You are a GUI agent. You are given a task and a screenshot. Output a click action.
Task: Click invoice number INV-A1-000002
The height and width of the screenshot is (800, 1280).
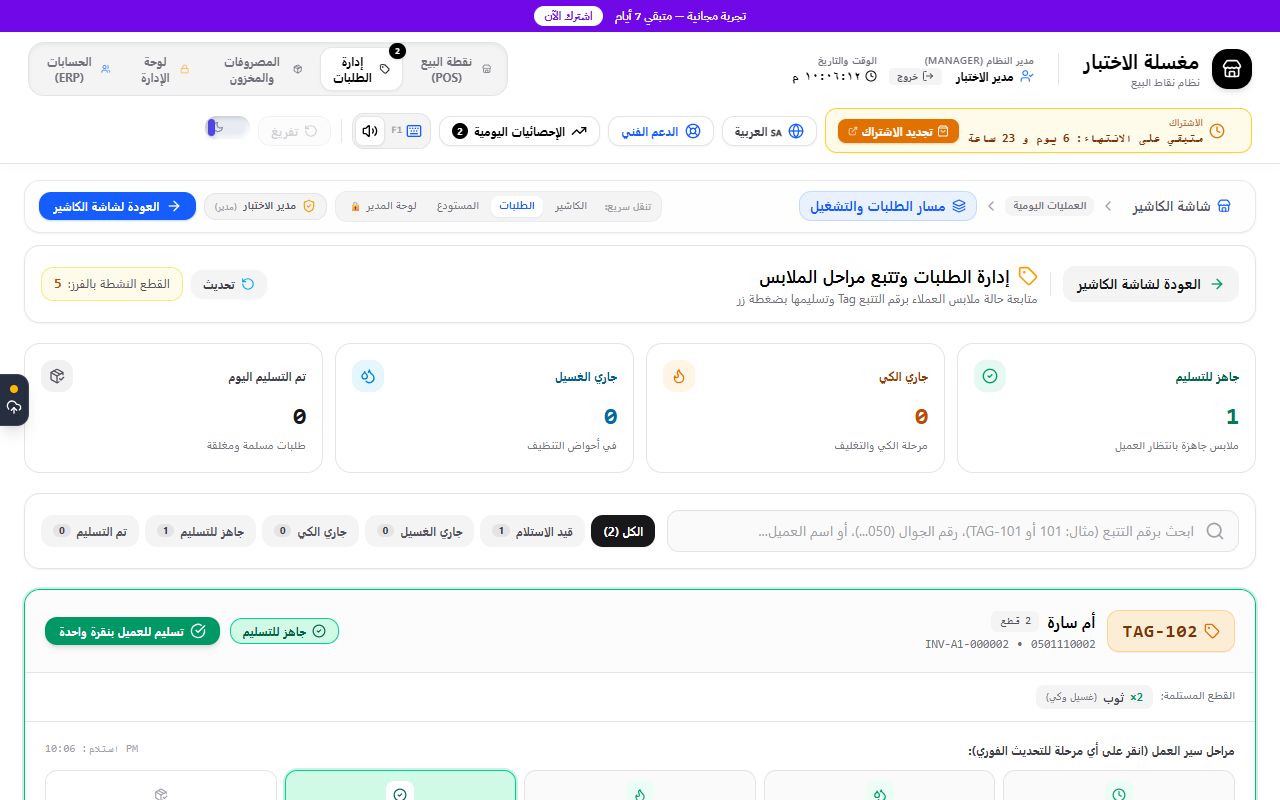[x=967, y=645]
